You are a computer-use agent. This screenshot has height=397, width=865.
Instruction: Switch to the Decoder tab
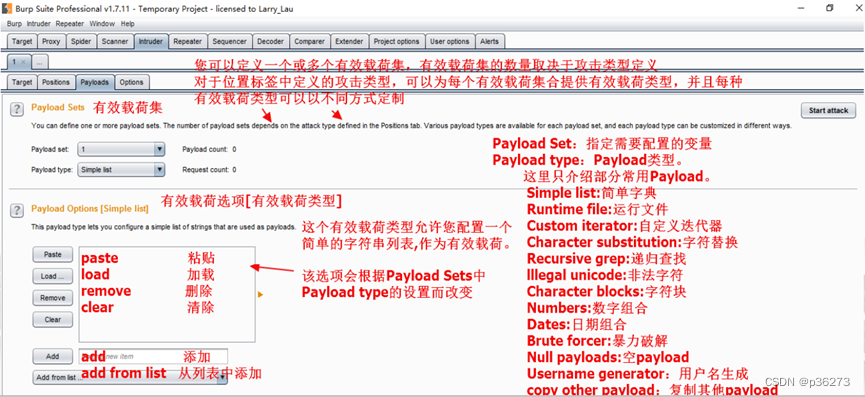[x=270, y=41]
